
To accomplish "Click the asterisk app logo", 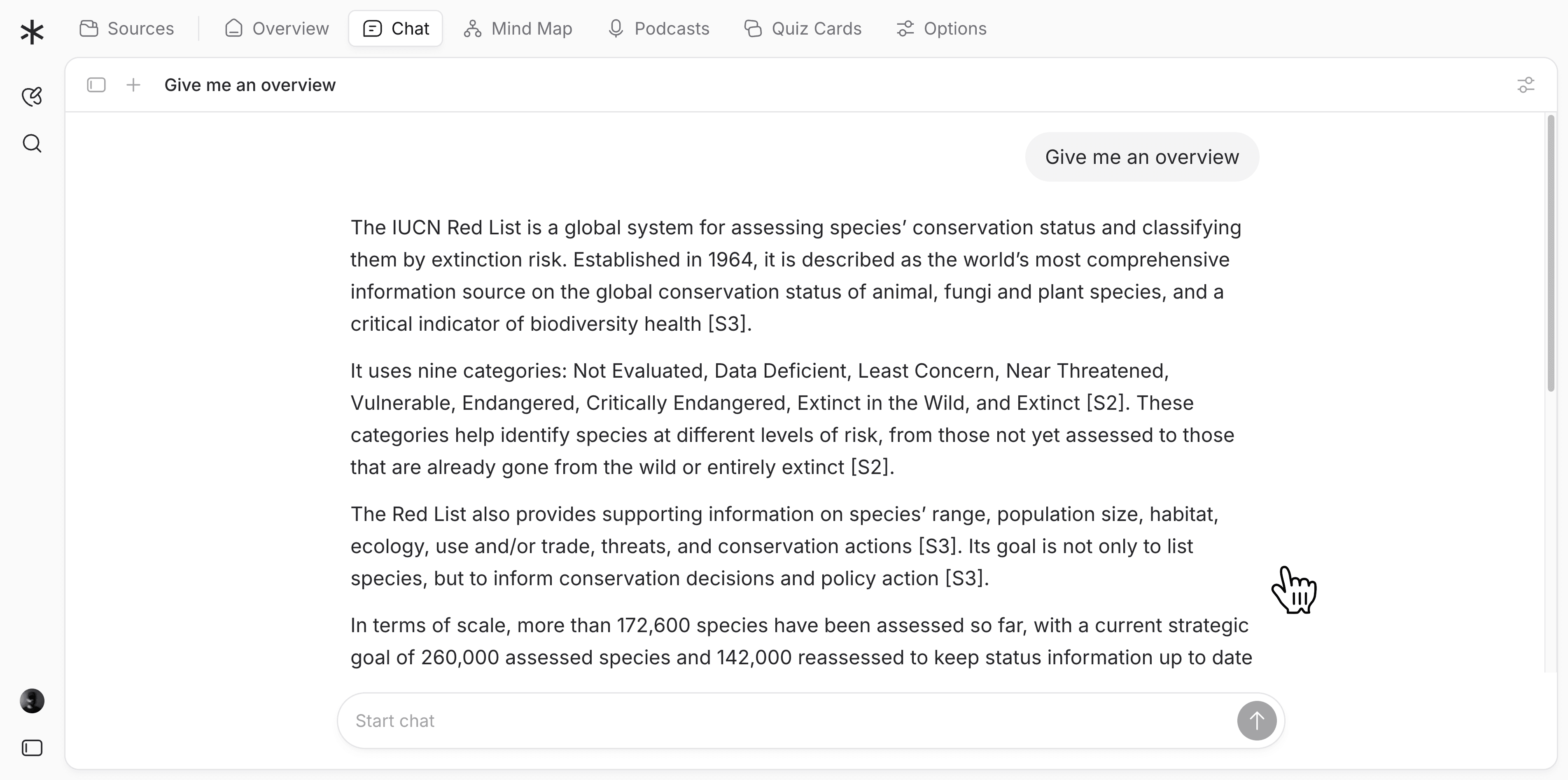I will point(32,32).
